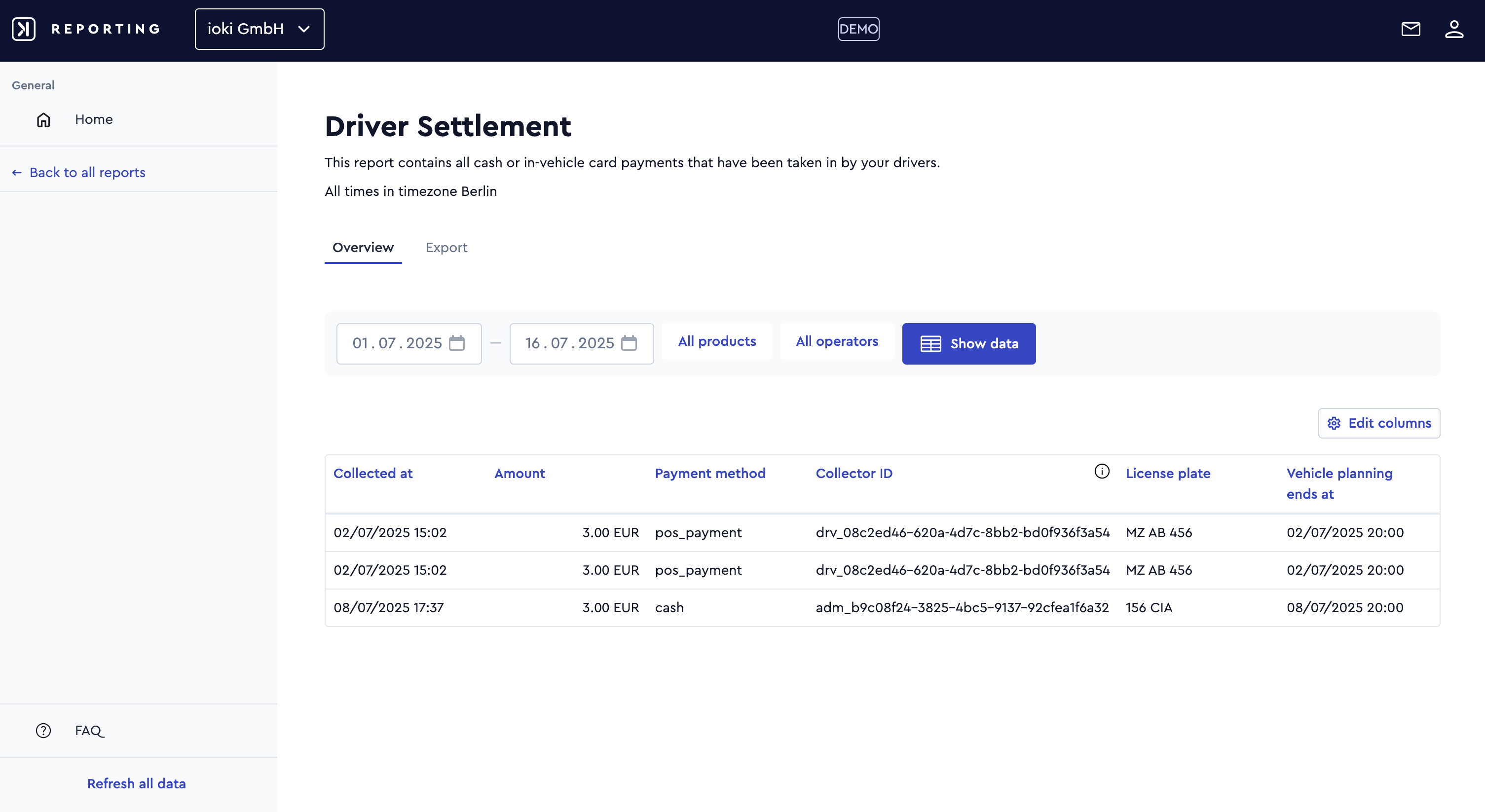
Task: Sort by Collector ID column header
Action: coord(854,473)
